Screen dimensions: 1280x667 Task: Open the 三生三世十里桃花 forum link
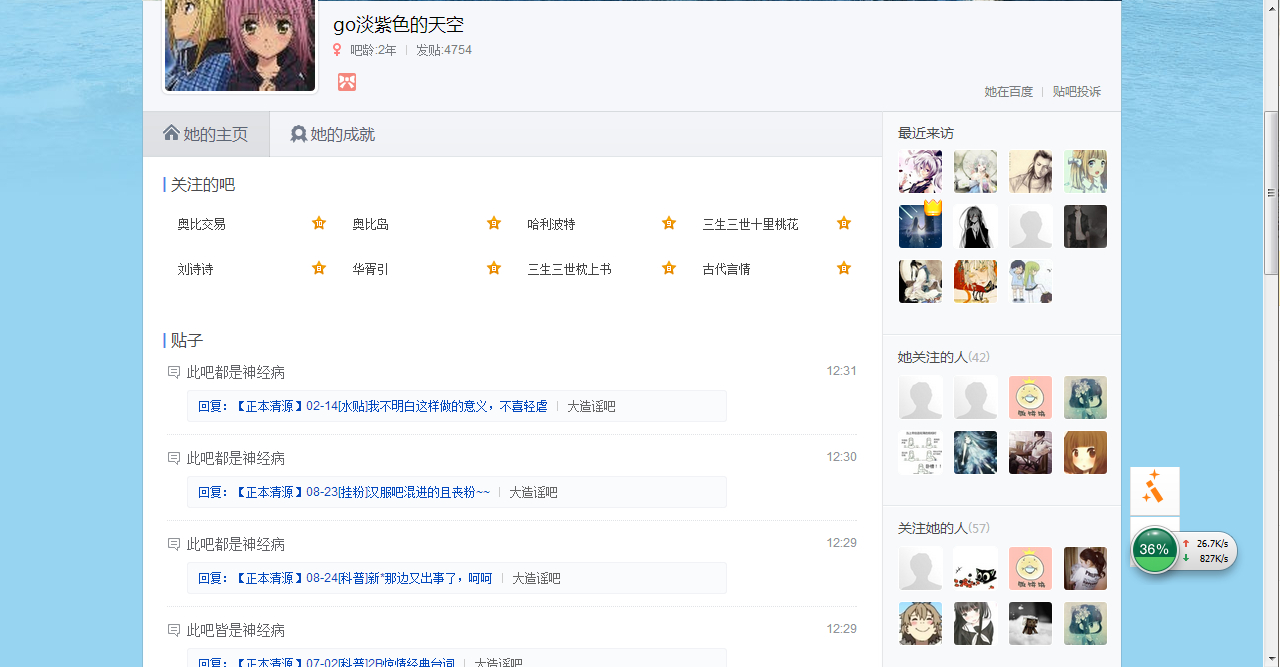click(x=751, y=224)
